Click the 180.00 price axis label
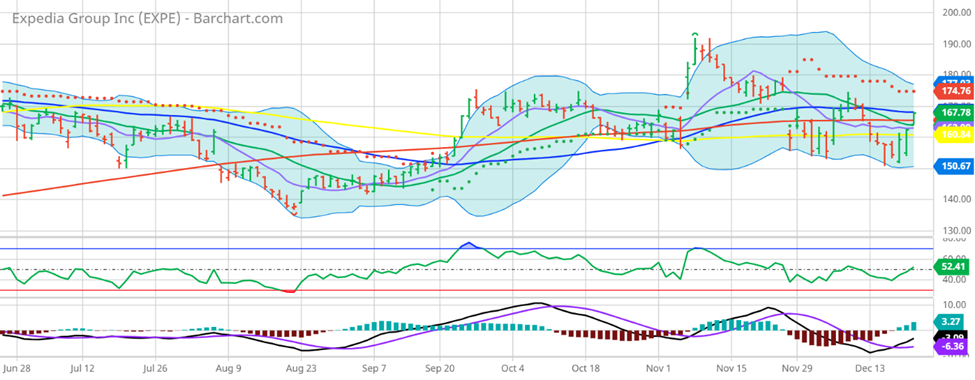The width and height of the screenshot is (975, 380). pos(956,75)
